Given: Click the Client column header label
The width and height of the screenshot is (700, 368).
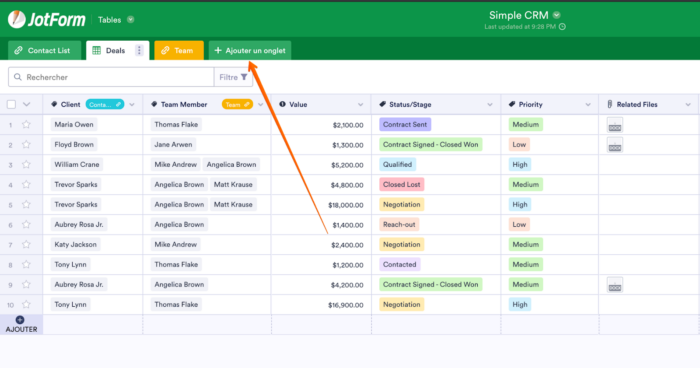Looking at the screenshot, I should click(x=71, y=105).
